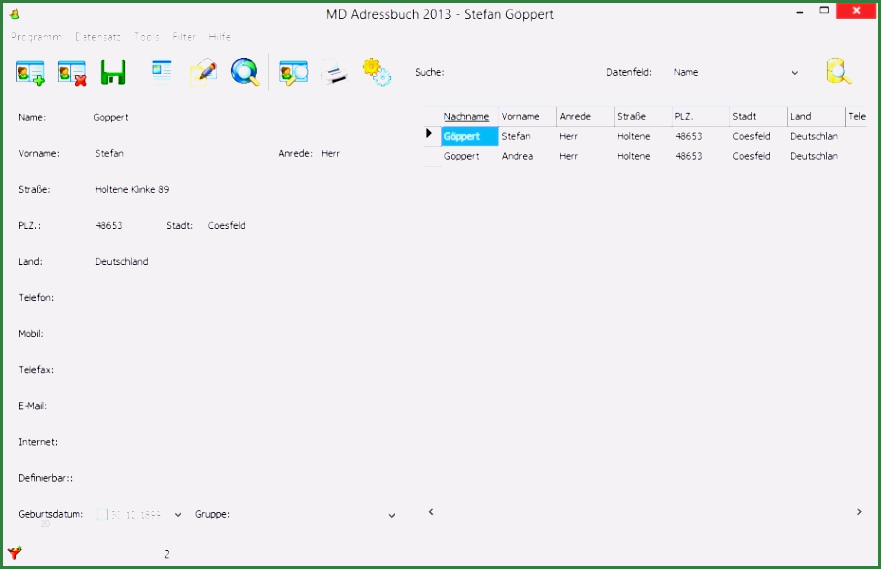Sort table by Nachname column header
881x569 pixels.
click(470, 116)
